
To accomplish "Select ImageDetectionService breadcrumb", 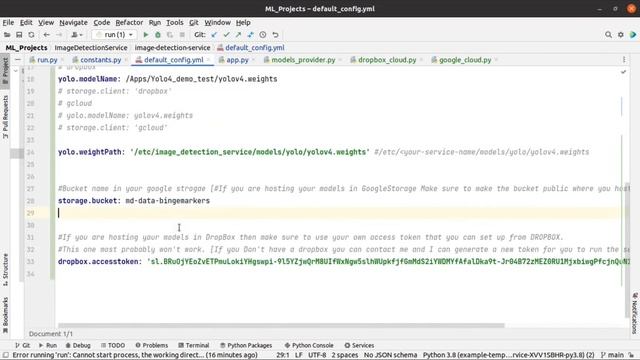I will click(x=91, y=48).
